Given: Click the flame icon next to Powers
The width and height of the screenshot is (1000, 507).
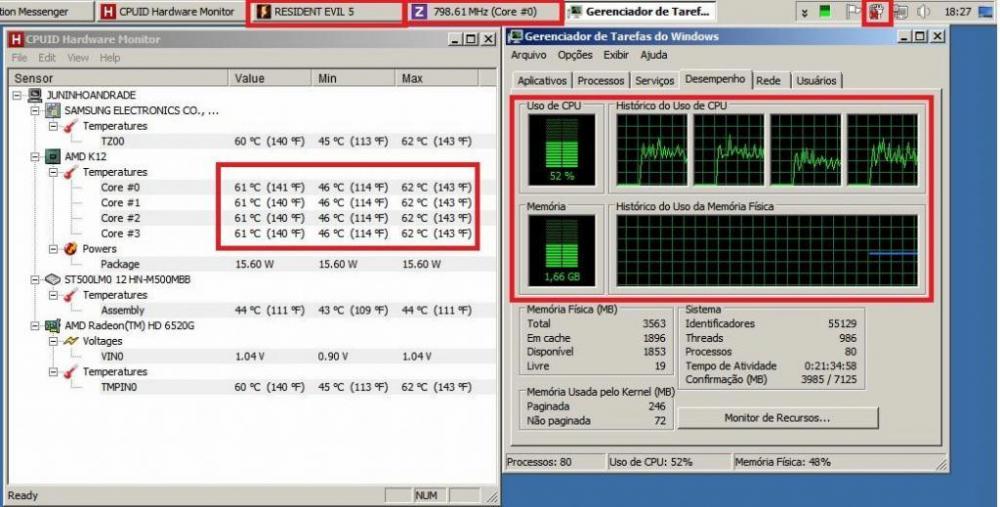Looking at the screenshot, I should (71, 249).
